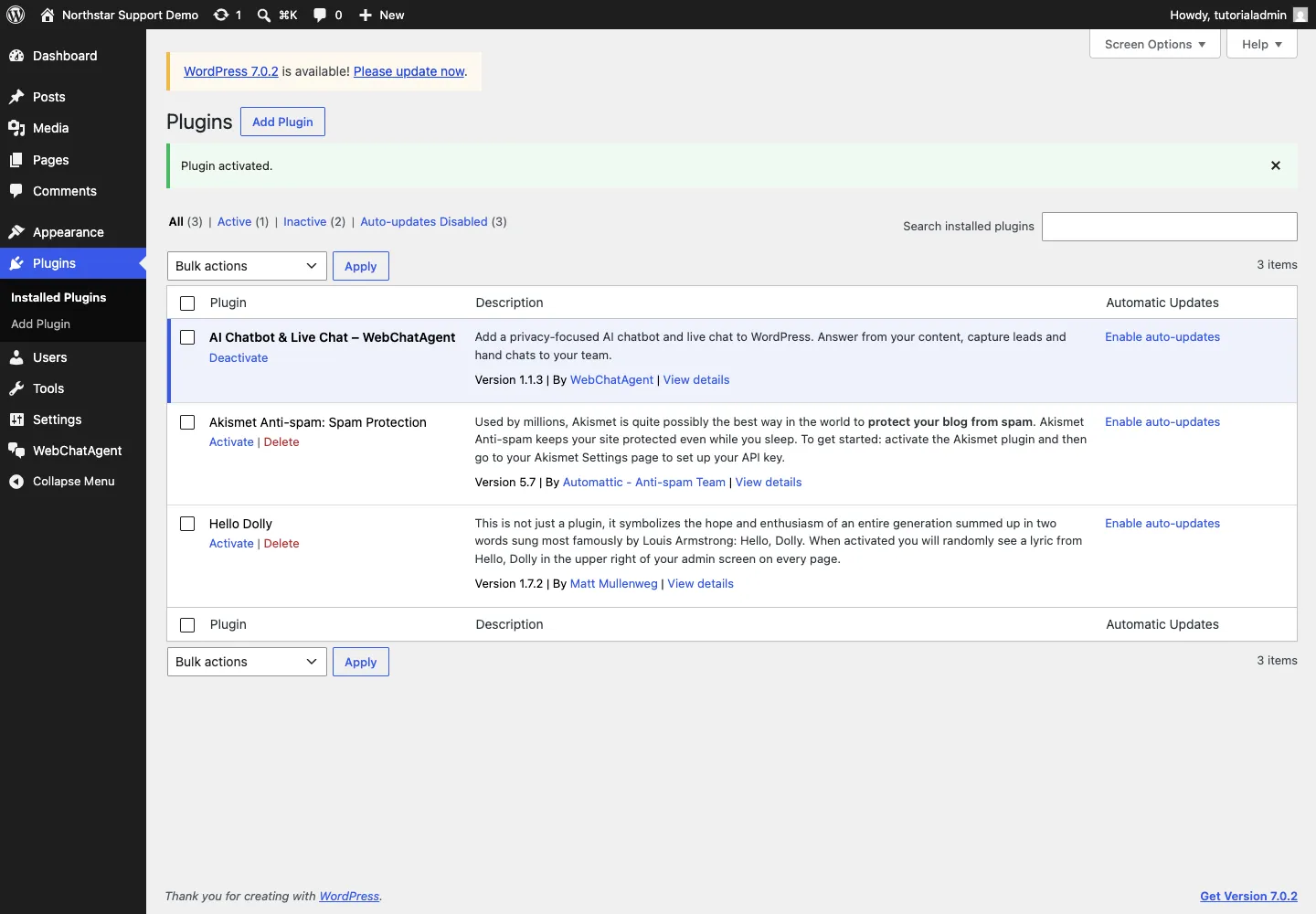Click the Tools wrench icon in sidebar

16,388
